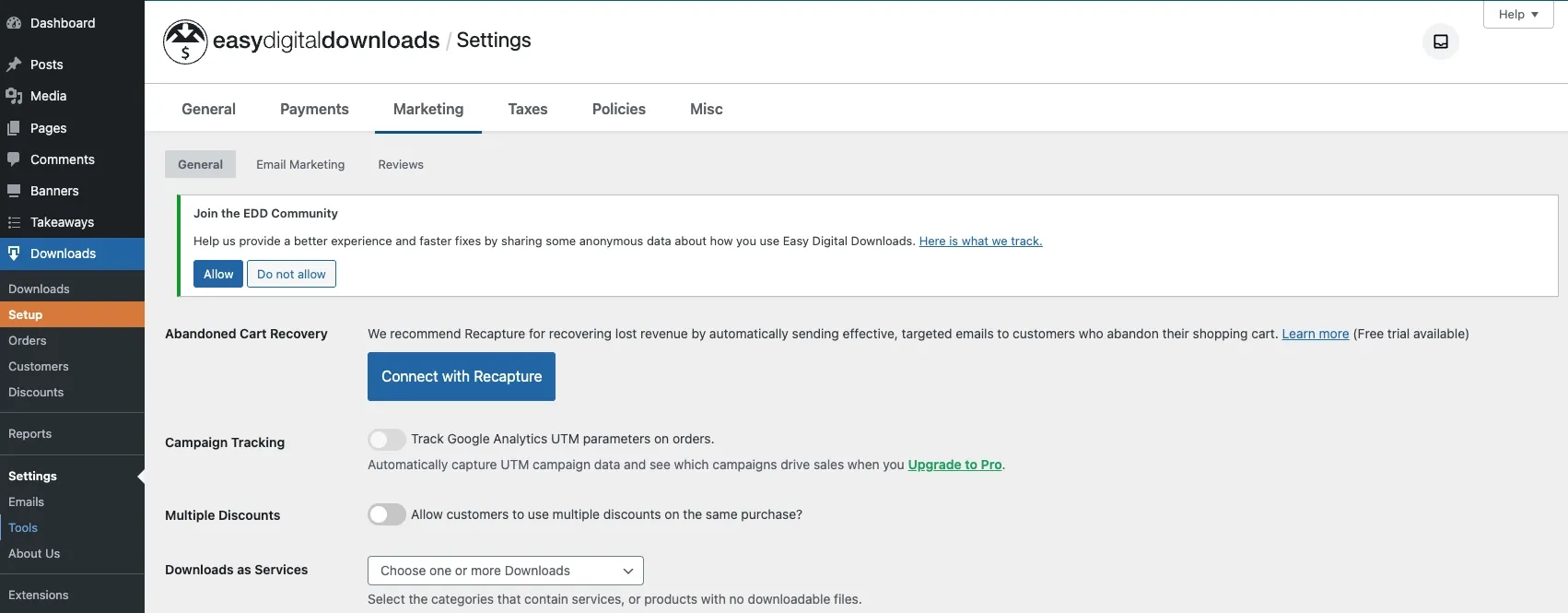1568x613 pixels.
Task: Click the Takeaways list icon
Action: [14, 222]
